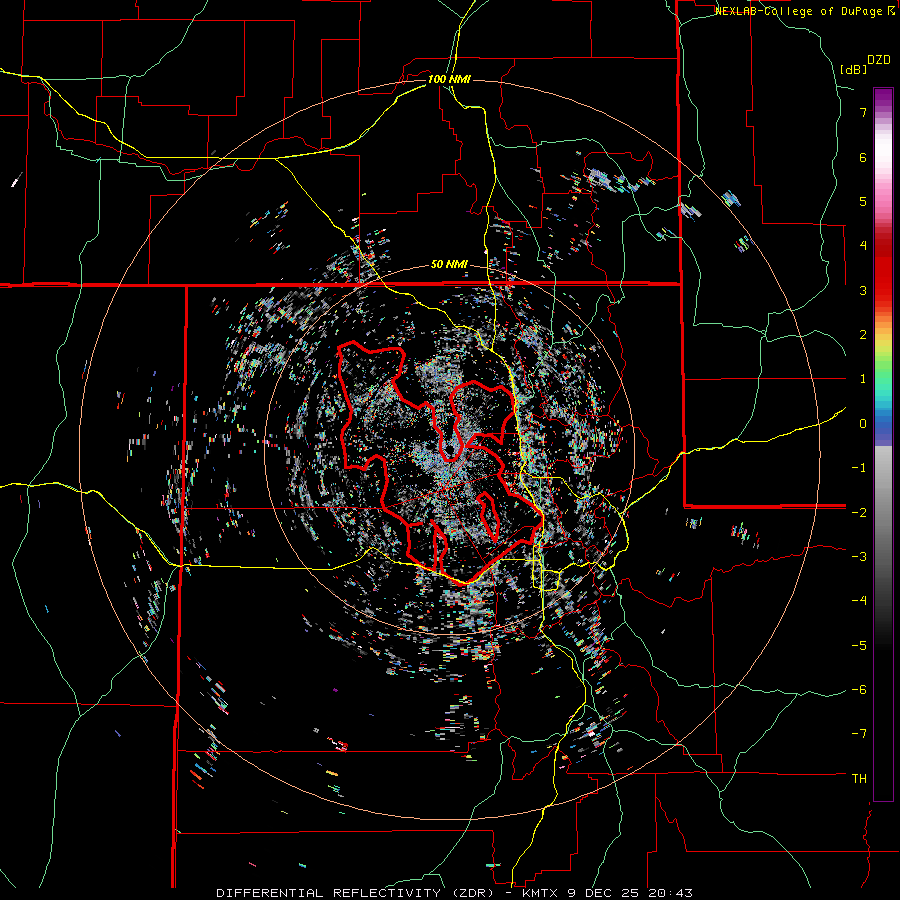900x900 pixels.
Task: Pick the -7 tick label on the scale
Action: pyautogui.click(x=859, y=734)
